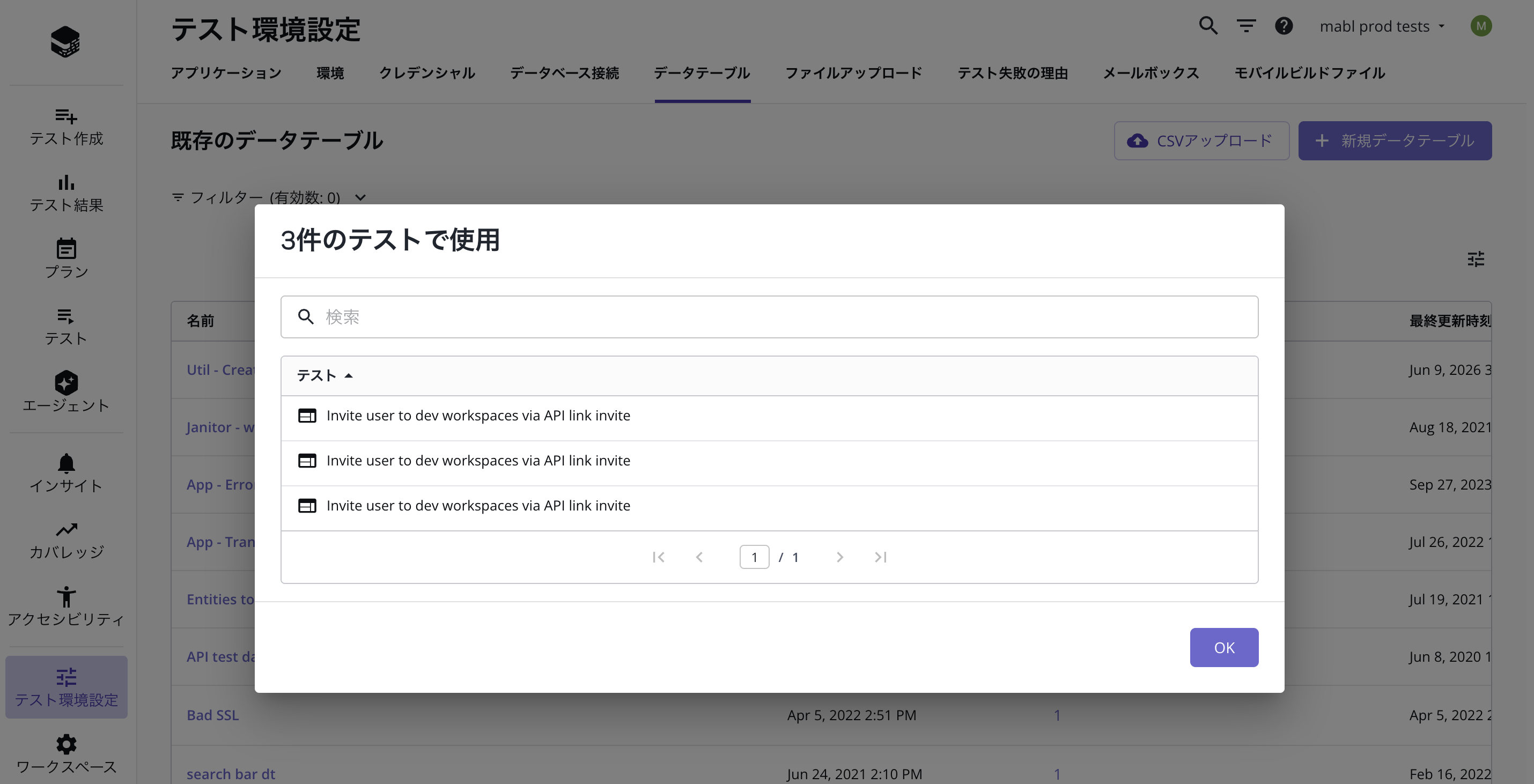Open テスト結果 in the sidebar
Screen dimensions: 1534x784
click(x=66, y=194)
